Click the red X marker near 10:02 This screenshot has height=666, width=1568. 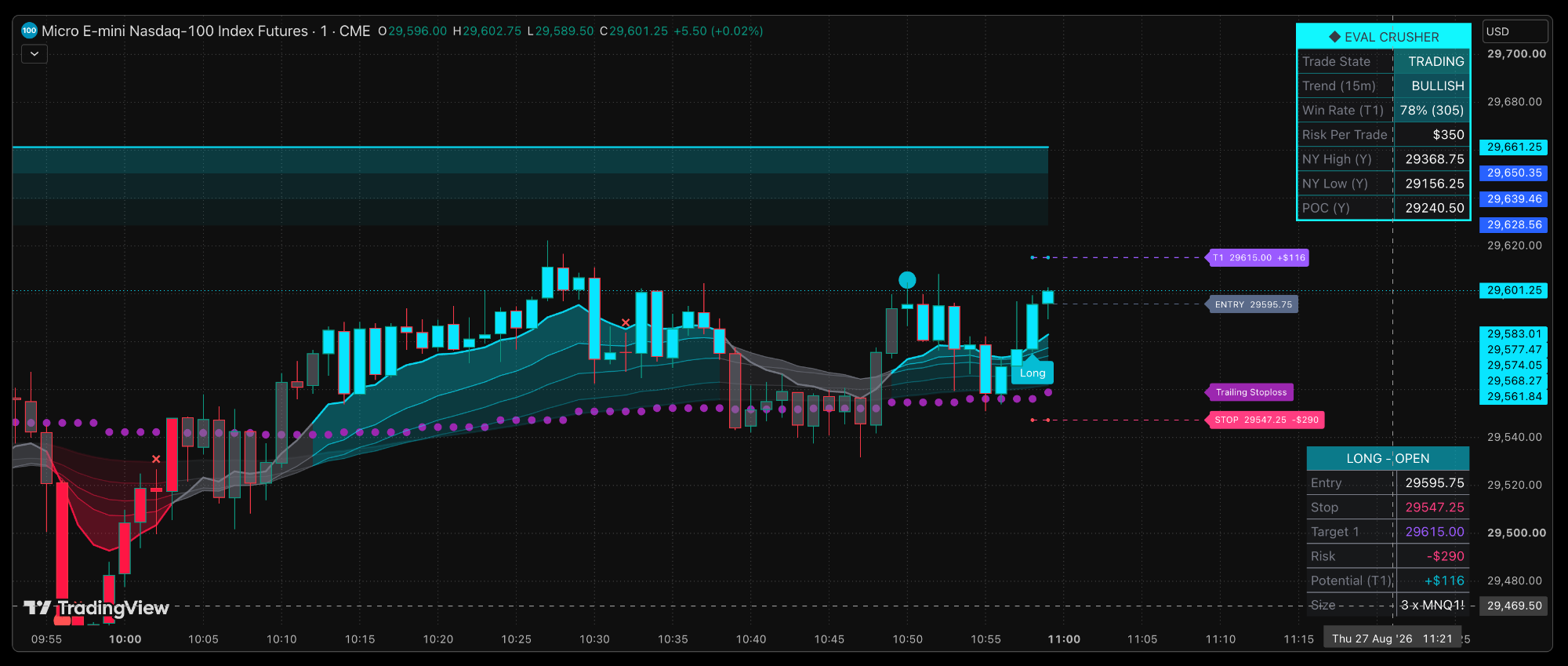(x=156, y=459)
